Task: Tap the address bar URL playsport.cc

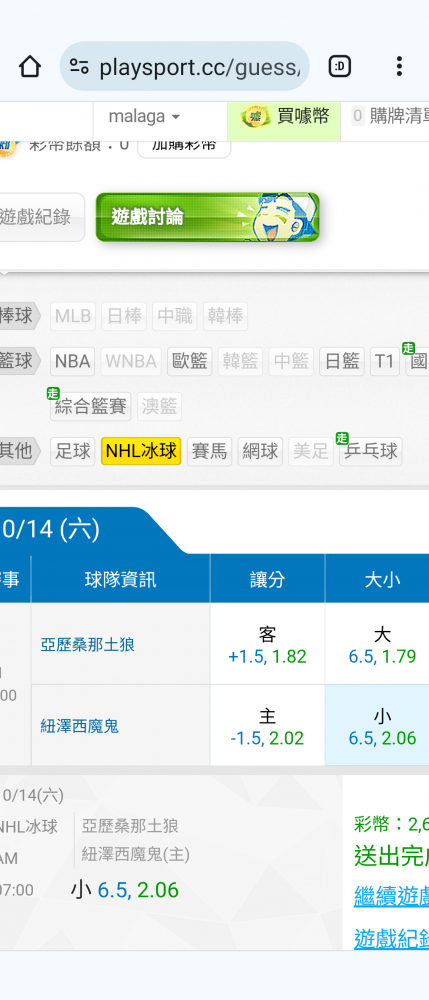Action: [x=200, y=66]
